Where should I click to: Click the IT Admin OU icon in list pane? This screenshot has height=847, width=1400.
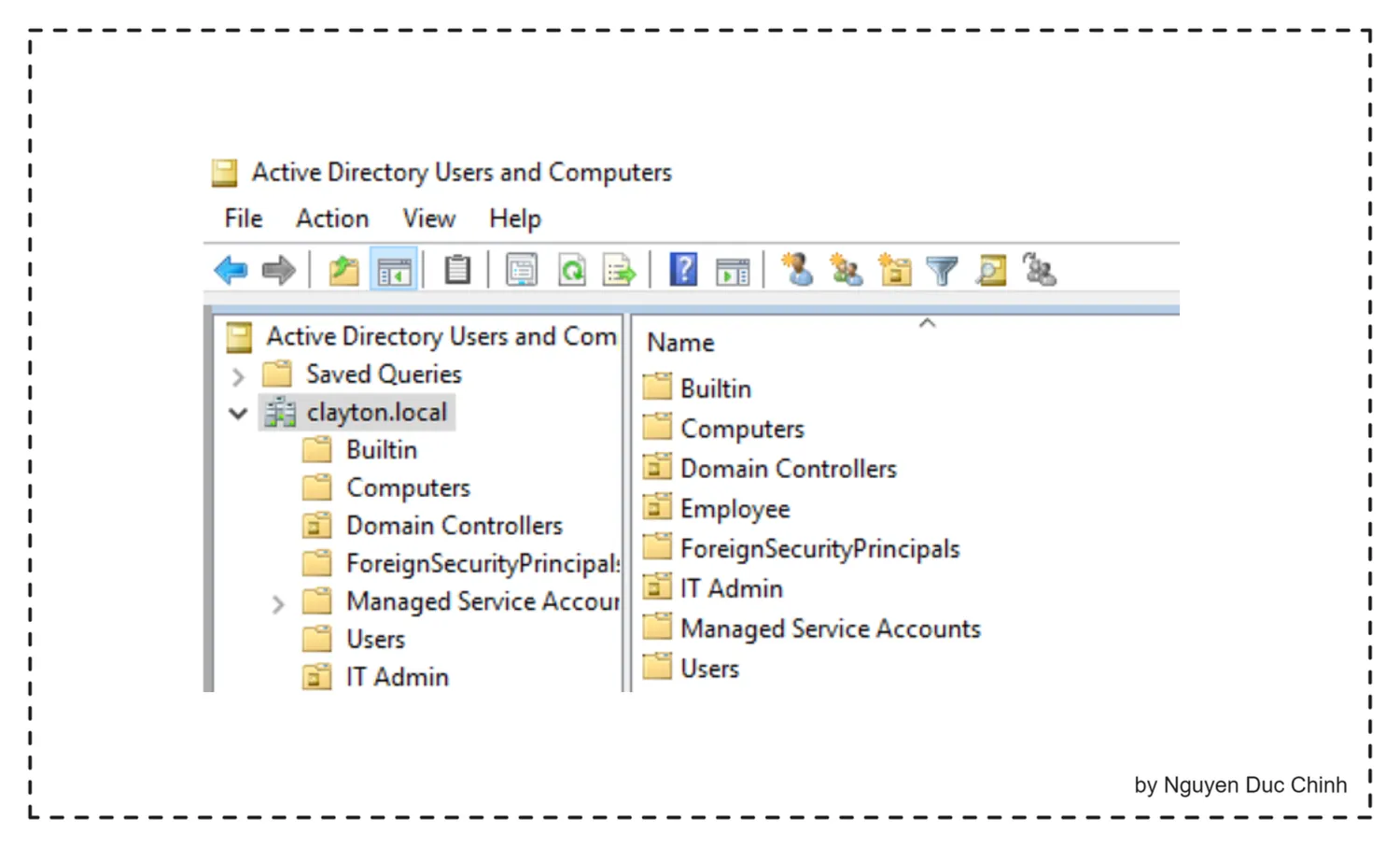[x=657, y=587]
